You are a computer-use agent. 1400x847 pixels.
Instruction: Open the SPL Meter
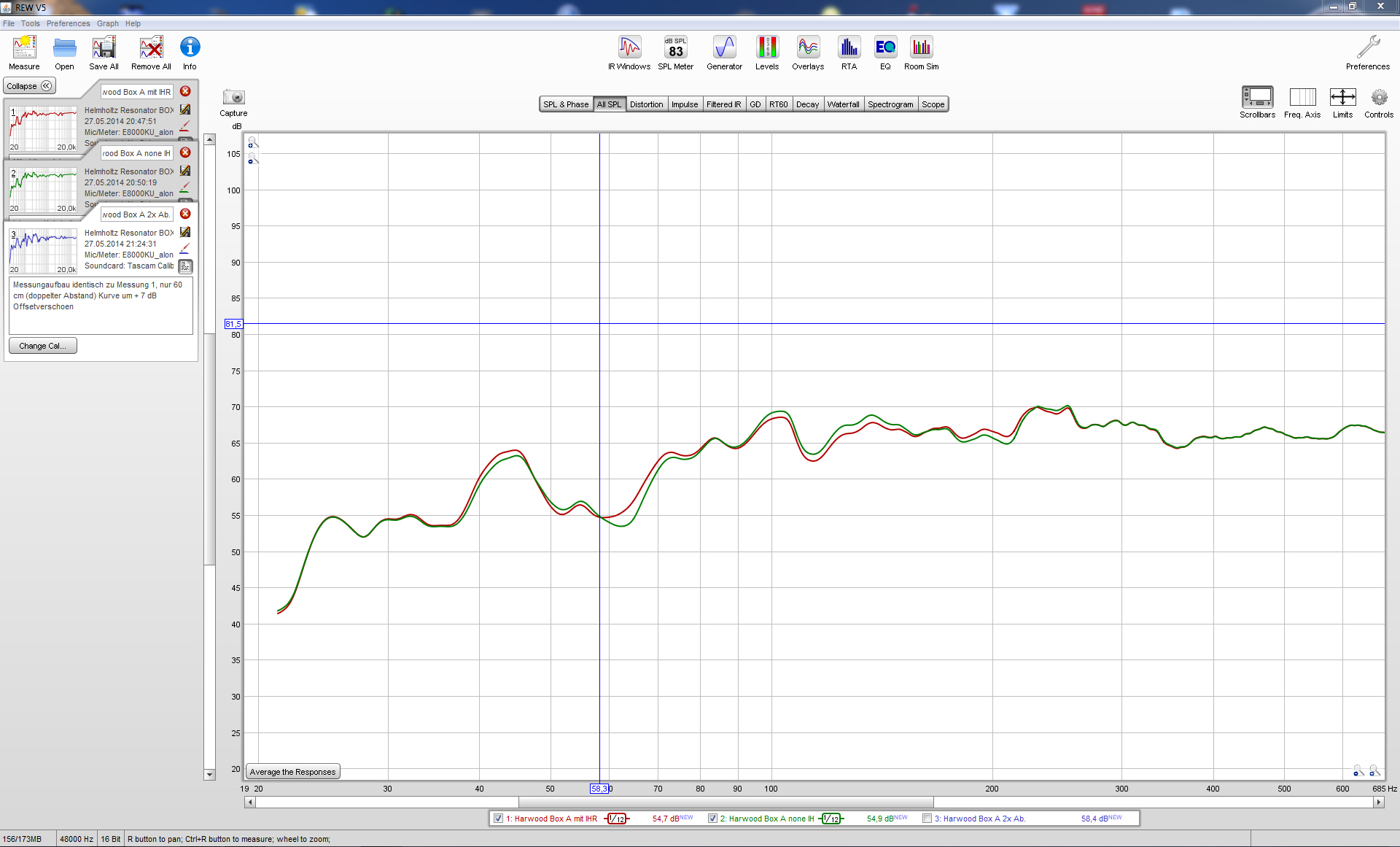pyautogui.click(x=676, y=53)
